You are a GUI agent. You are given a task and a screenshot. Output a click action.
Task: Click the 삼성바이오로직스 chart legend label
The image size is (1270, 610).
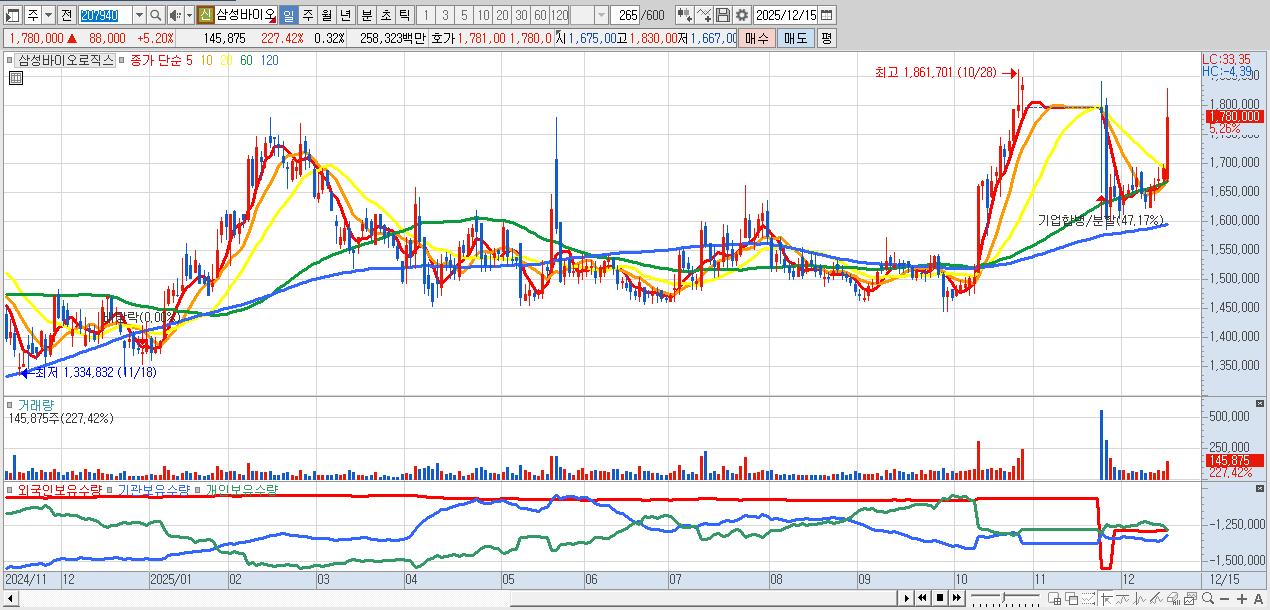(67, 60)
